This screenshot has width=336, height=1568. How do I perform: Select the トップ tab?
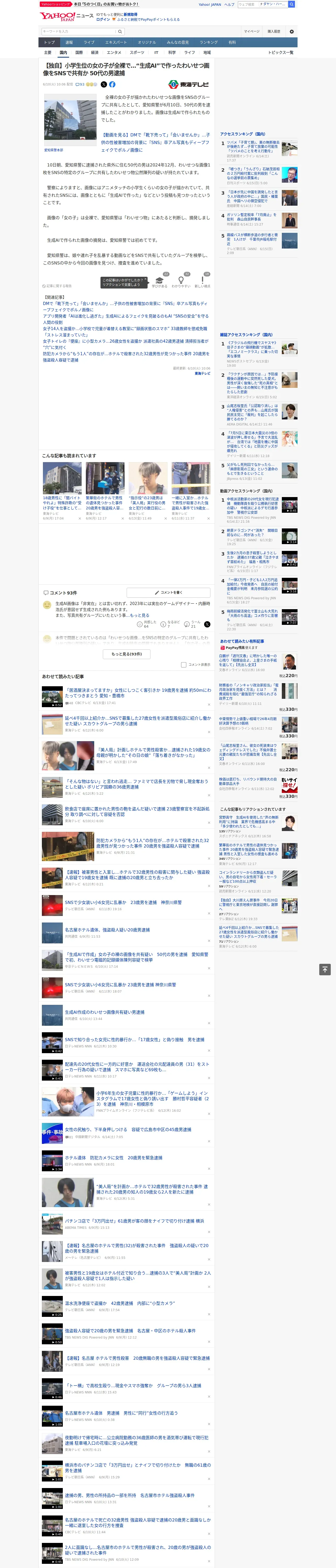click(49, 43)
